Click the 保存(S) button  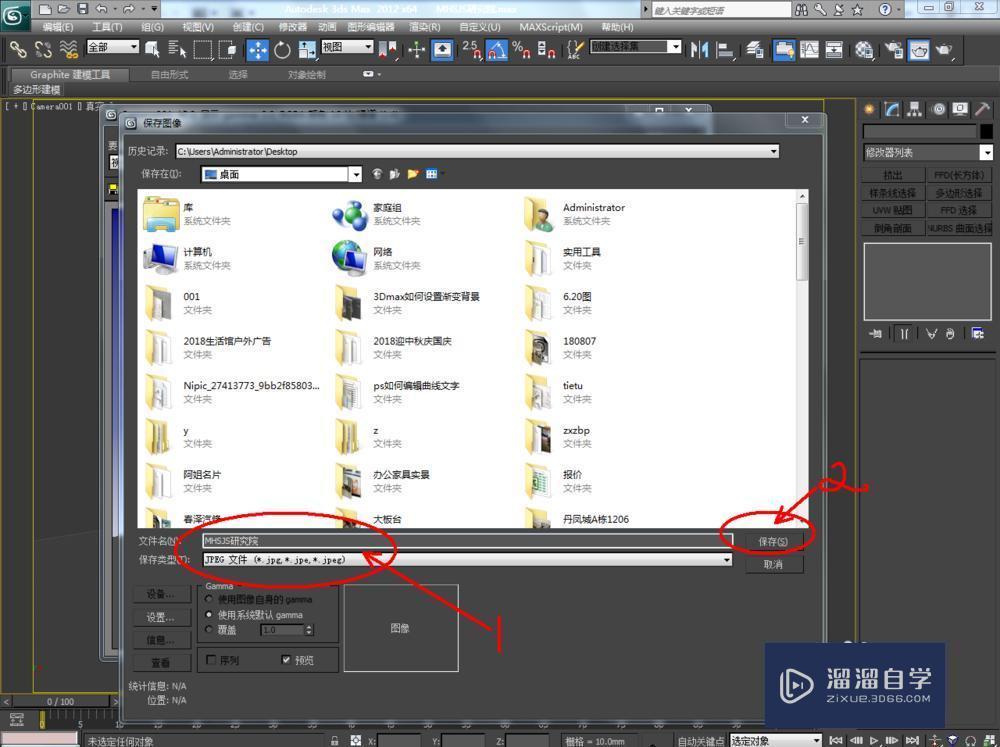click(773, 540)
